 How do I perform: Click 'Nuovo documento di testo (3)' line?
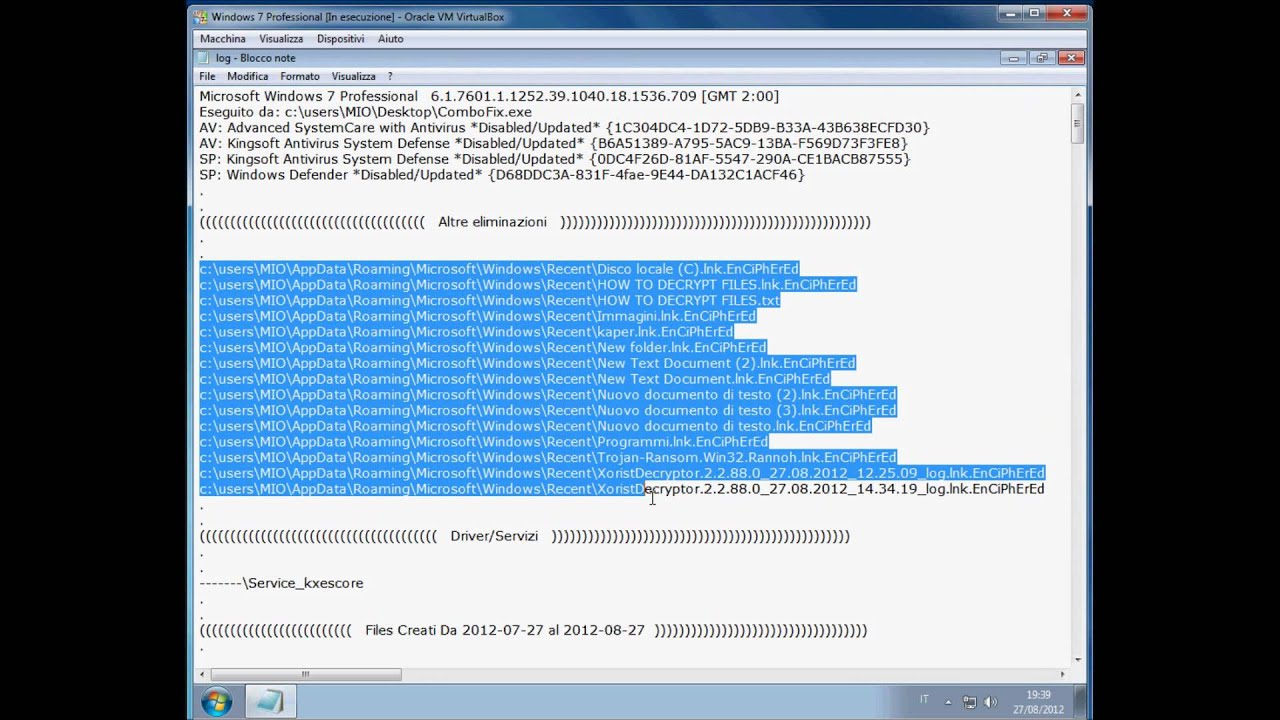(x=548, y=410)
